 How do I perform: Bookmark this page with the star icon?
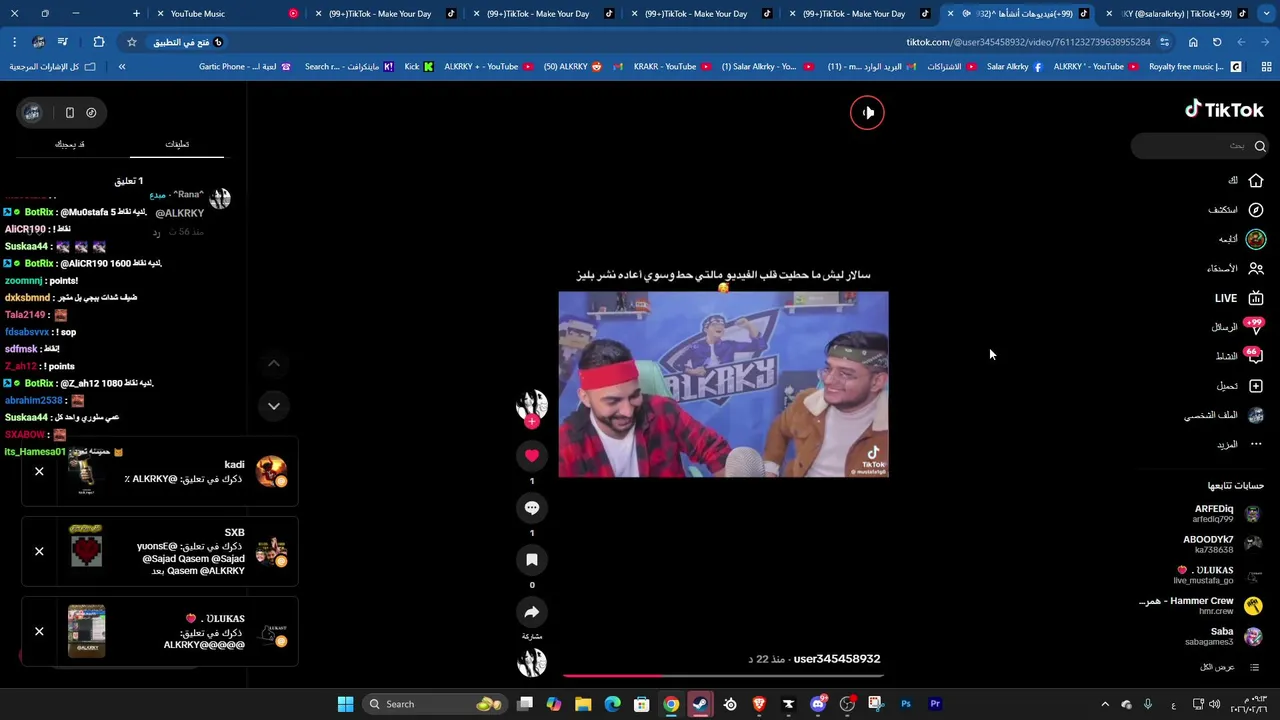coord(131,42)
